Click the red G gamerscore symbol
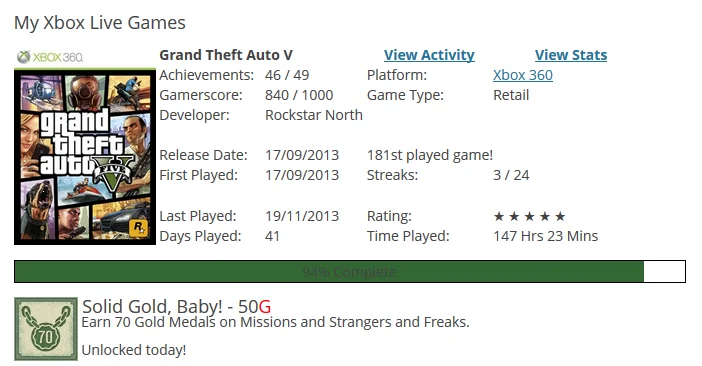The height and width of the screenshot is (366, 702). point(265,307)
